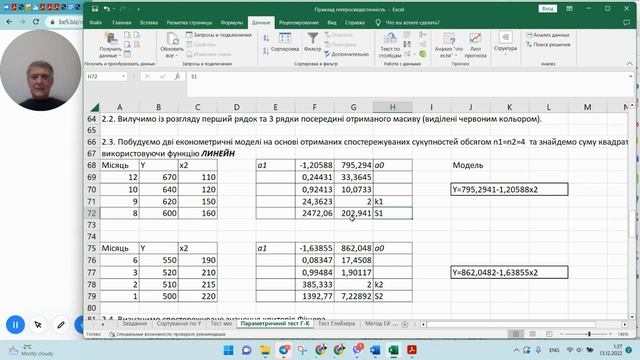
Task: Open the Завдання sheet tab
Action: pos(134,324)
